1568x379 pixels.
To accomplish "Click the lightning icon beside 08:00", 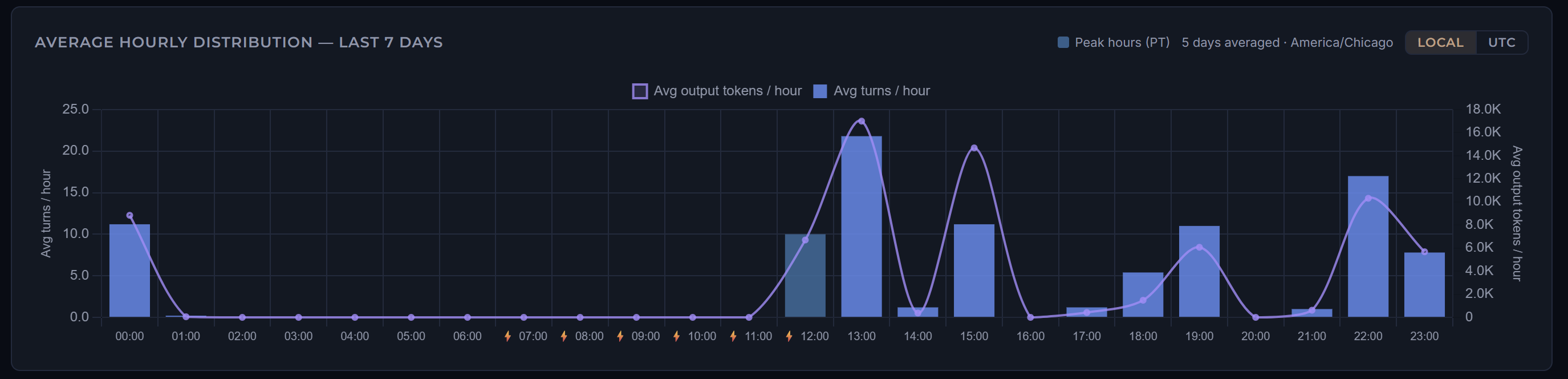I will click(x=564, y=336).
